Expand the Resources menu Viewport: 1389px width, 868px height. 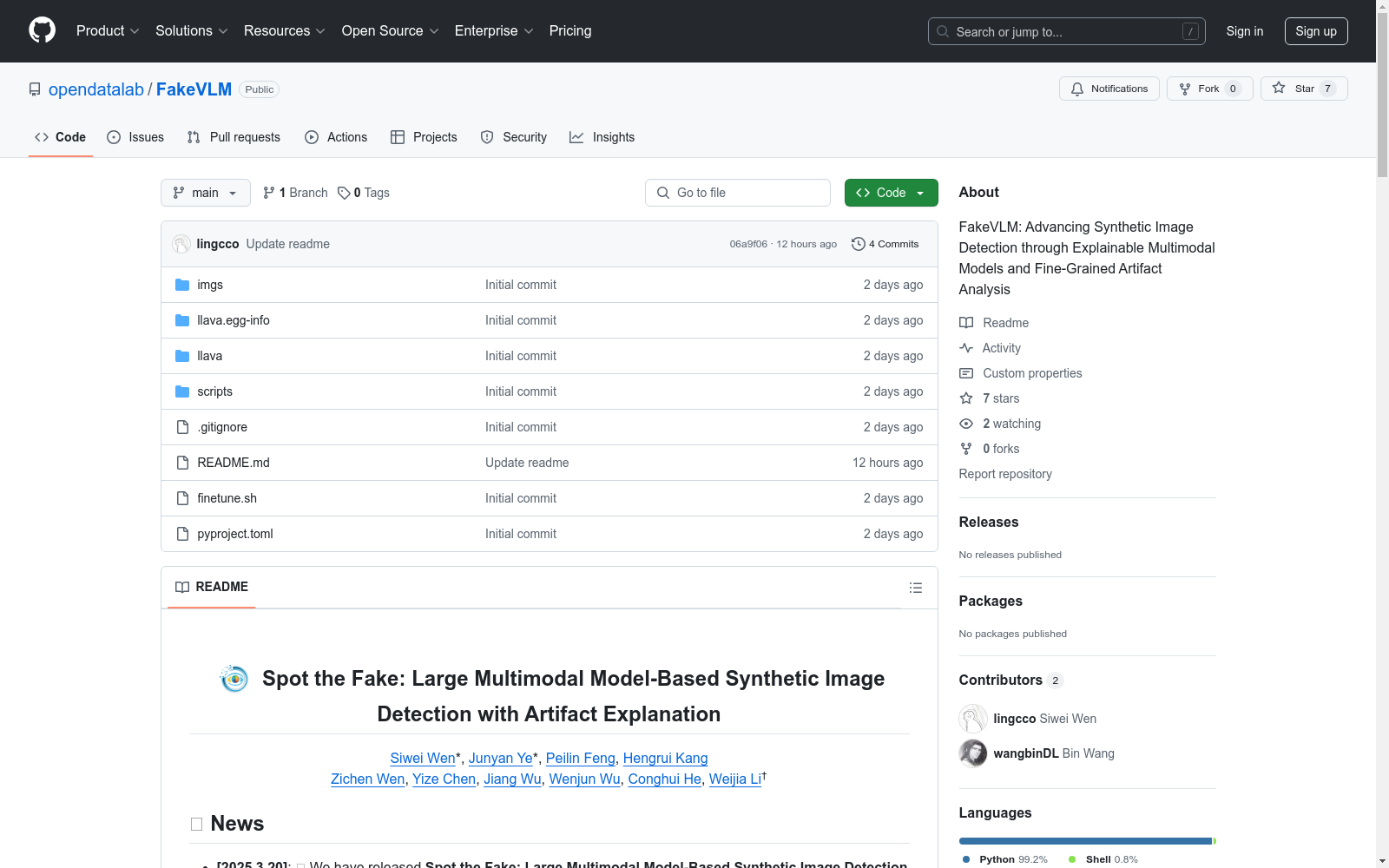click(x=285, y=31)
